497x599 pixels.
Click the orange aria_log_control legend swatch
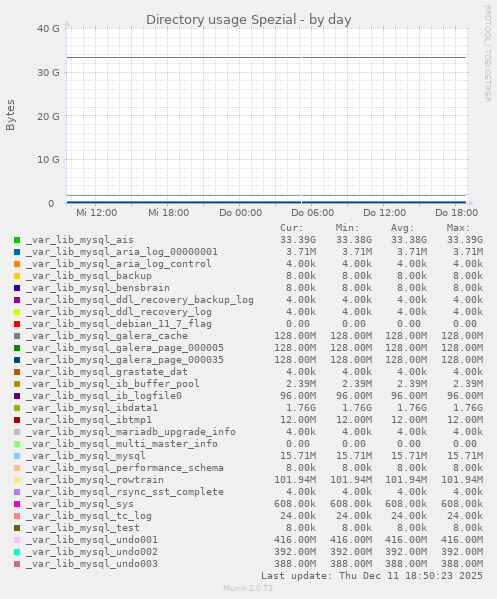click(17, 264)
